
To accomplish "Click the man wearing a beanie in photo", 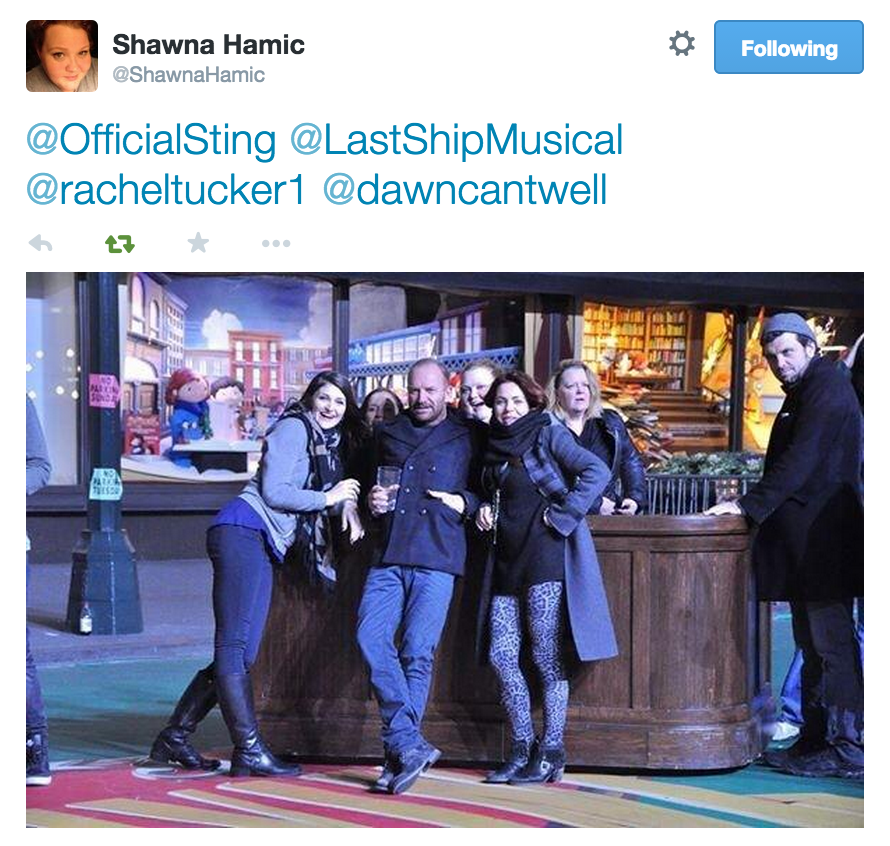I will pos(806,539).
